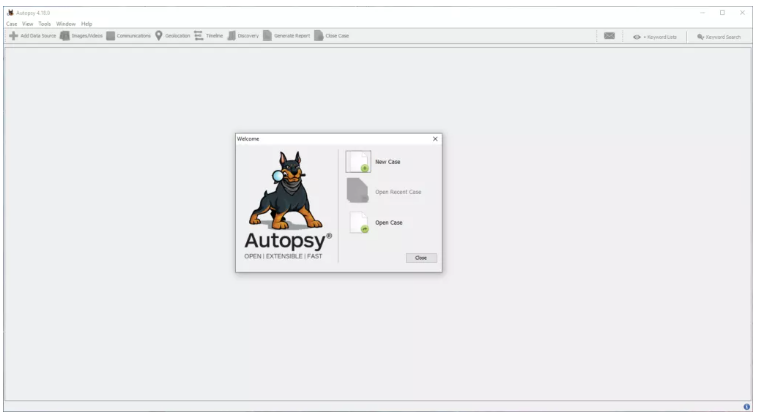The height and width of the screenshot is (416, 757).
Task: Click the Close button in Welcome dialog
Action: [x=421, y=258]
